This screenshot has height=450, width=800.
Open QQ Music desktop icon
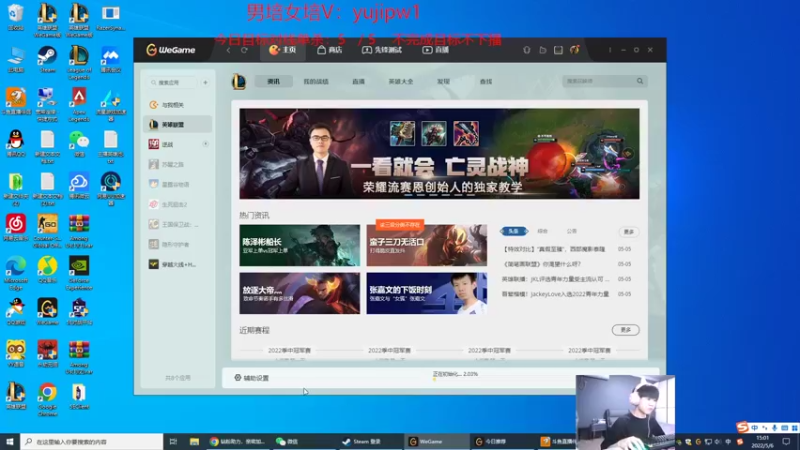click(47, 270)
